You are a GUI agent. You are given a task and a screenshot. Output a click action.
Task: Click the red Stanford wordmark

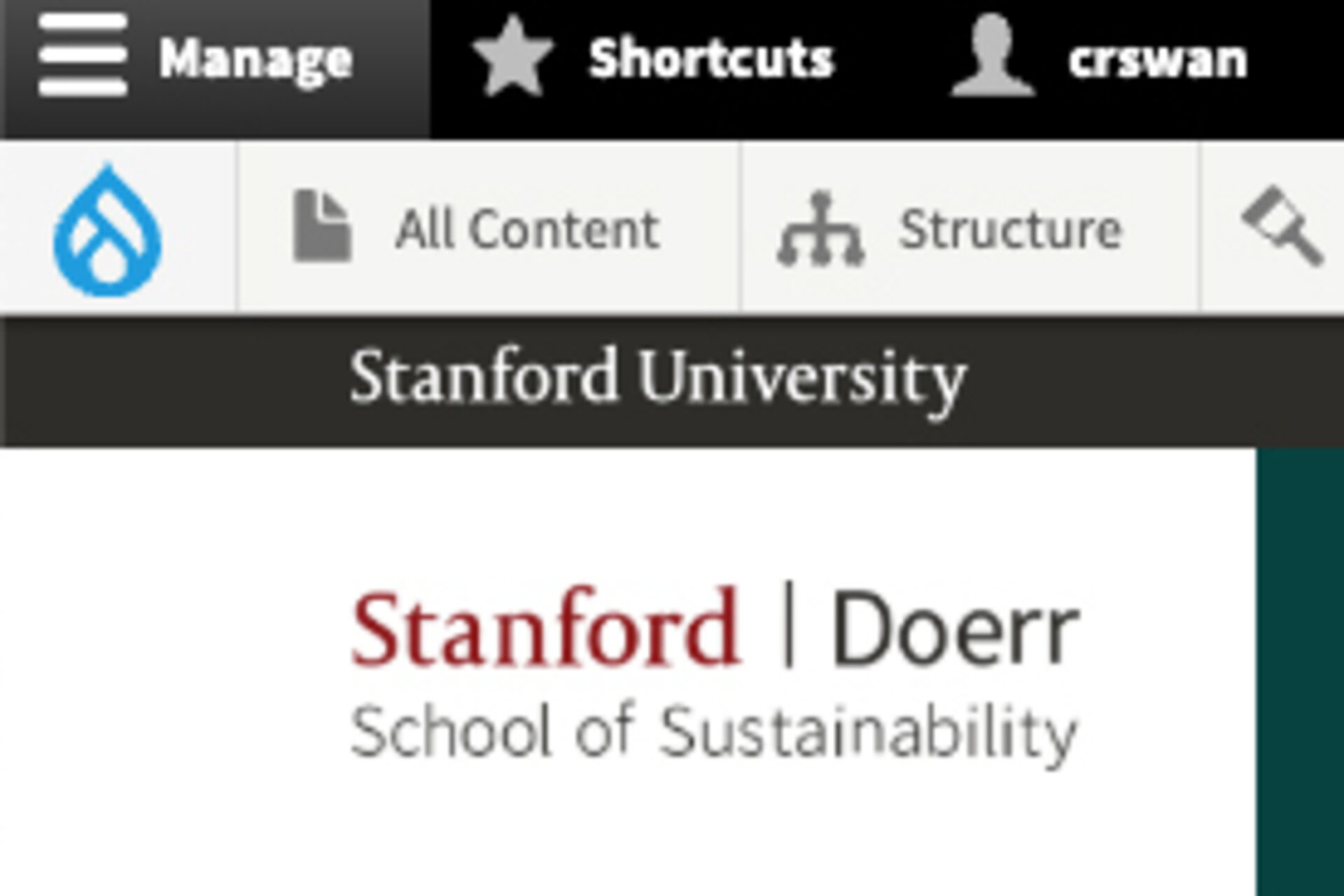click(545, 628)
